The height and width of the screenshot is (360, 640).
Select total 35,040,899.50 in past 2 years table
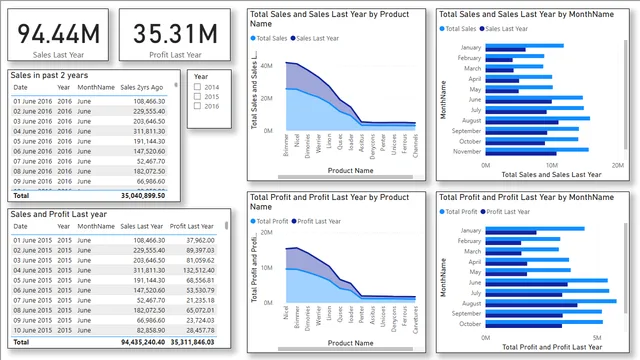click(143, 196)
